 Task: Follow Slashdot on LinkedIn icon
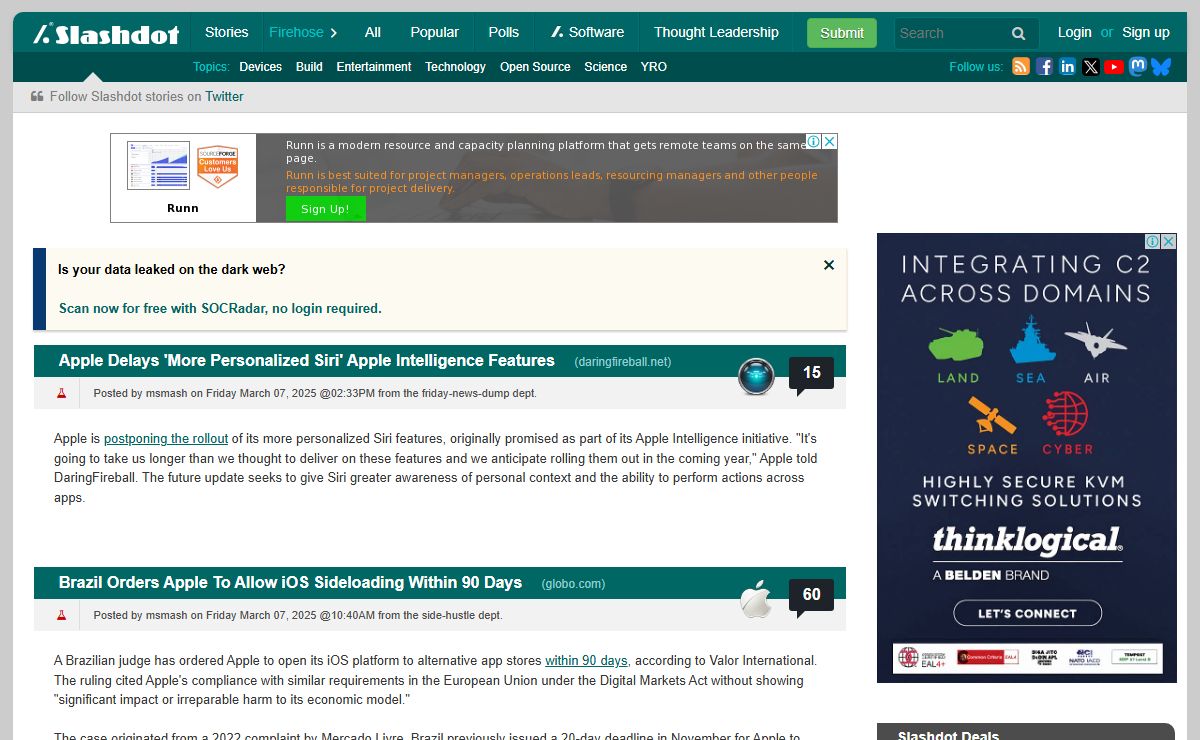(x=1068, y=67)
